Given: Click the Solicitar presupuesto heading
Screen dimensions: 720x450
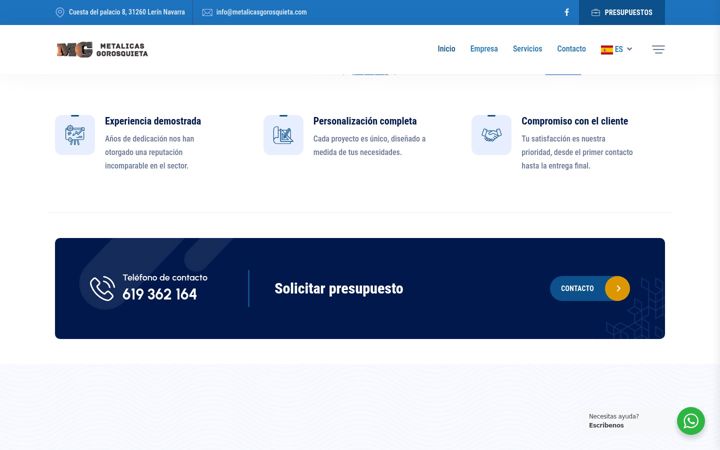Looking at the screenshot, I should 339,288.
